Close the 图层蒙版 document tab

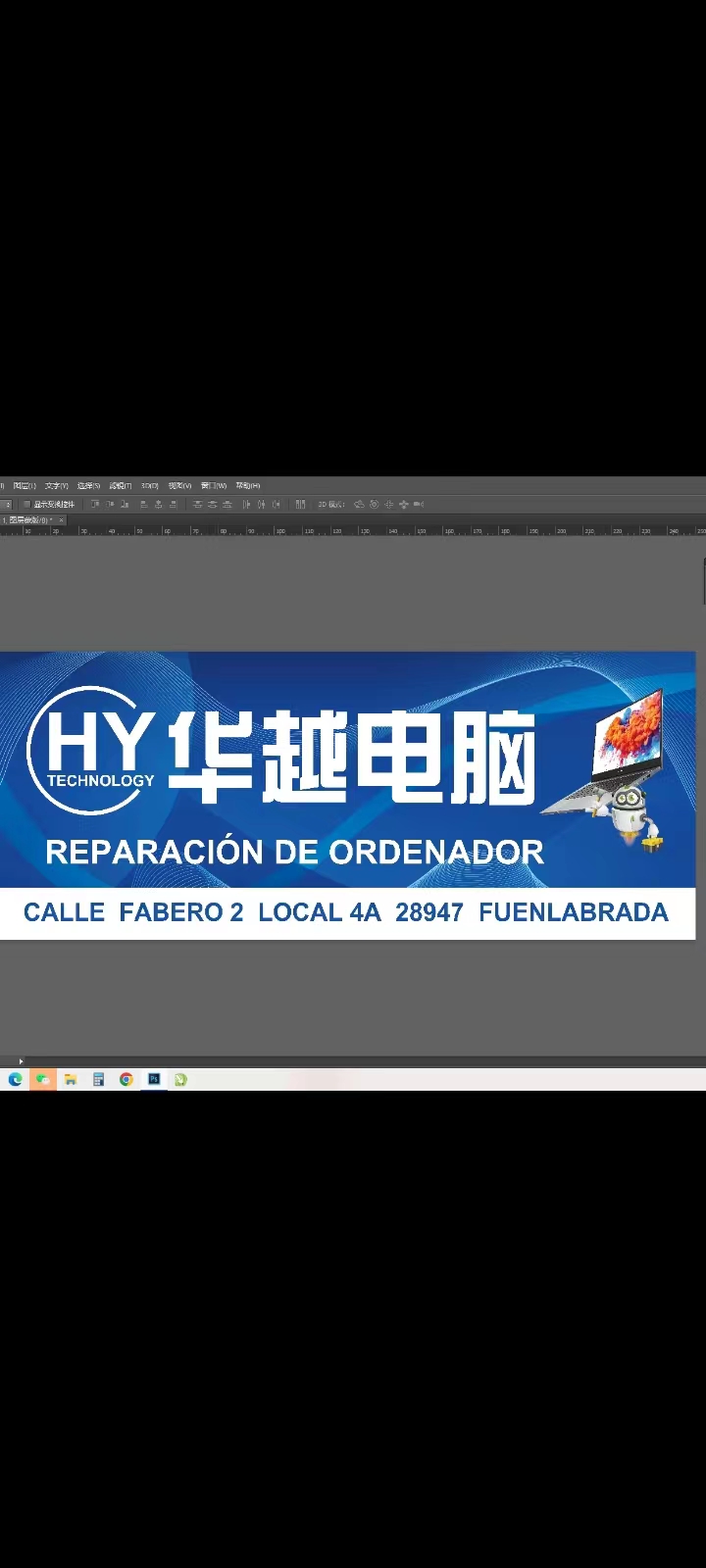61,519
